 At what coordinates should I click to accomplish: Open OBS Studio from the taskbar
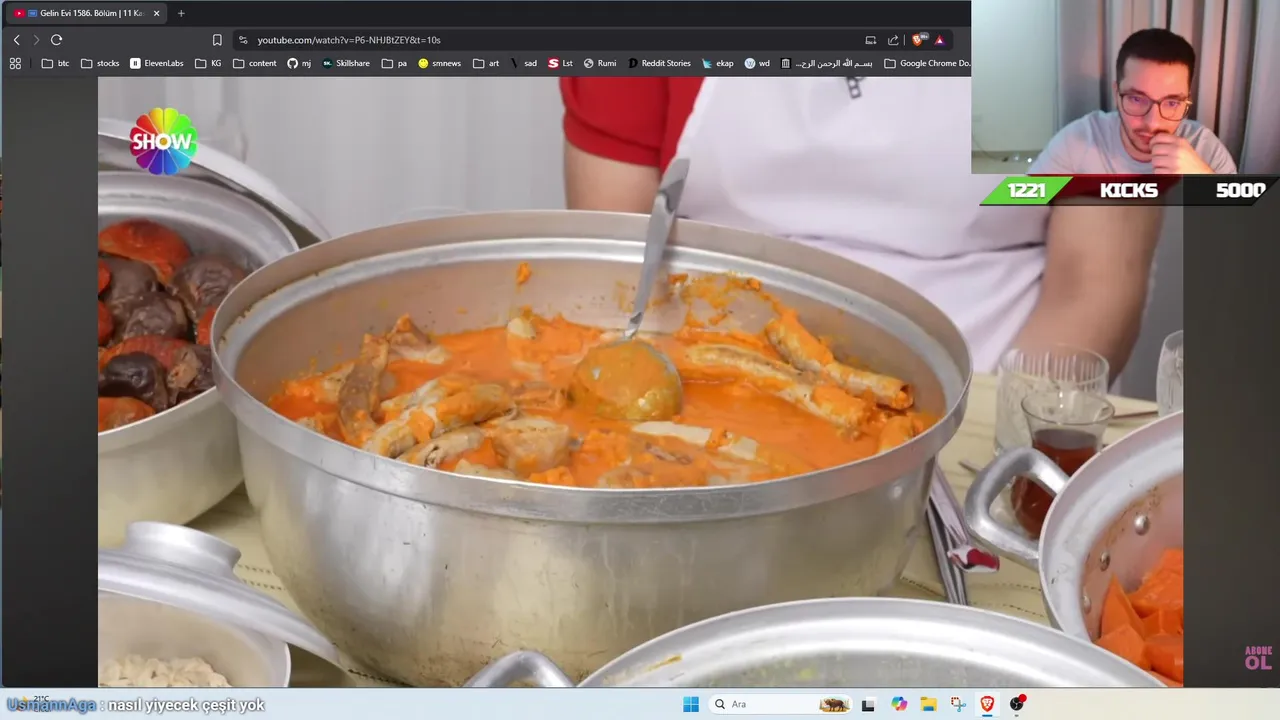pos(1017,704)
